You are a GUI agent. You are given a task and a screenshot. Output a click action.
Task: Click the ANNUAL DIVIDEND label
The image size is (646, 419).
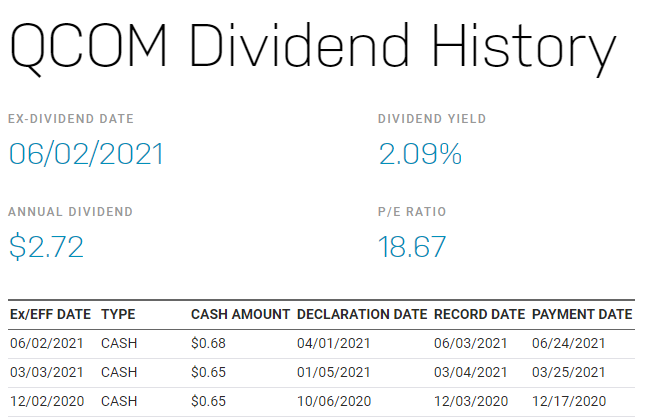click(x=70, y=212)
